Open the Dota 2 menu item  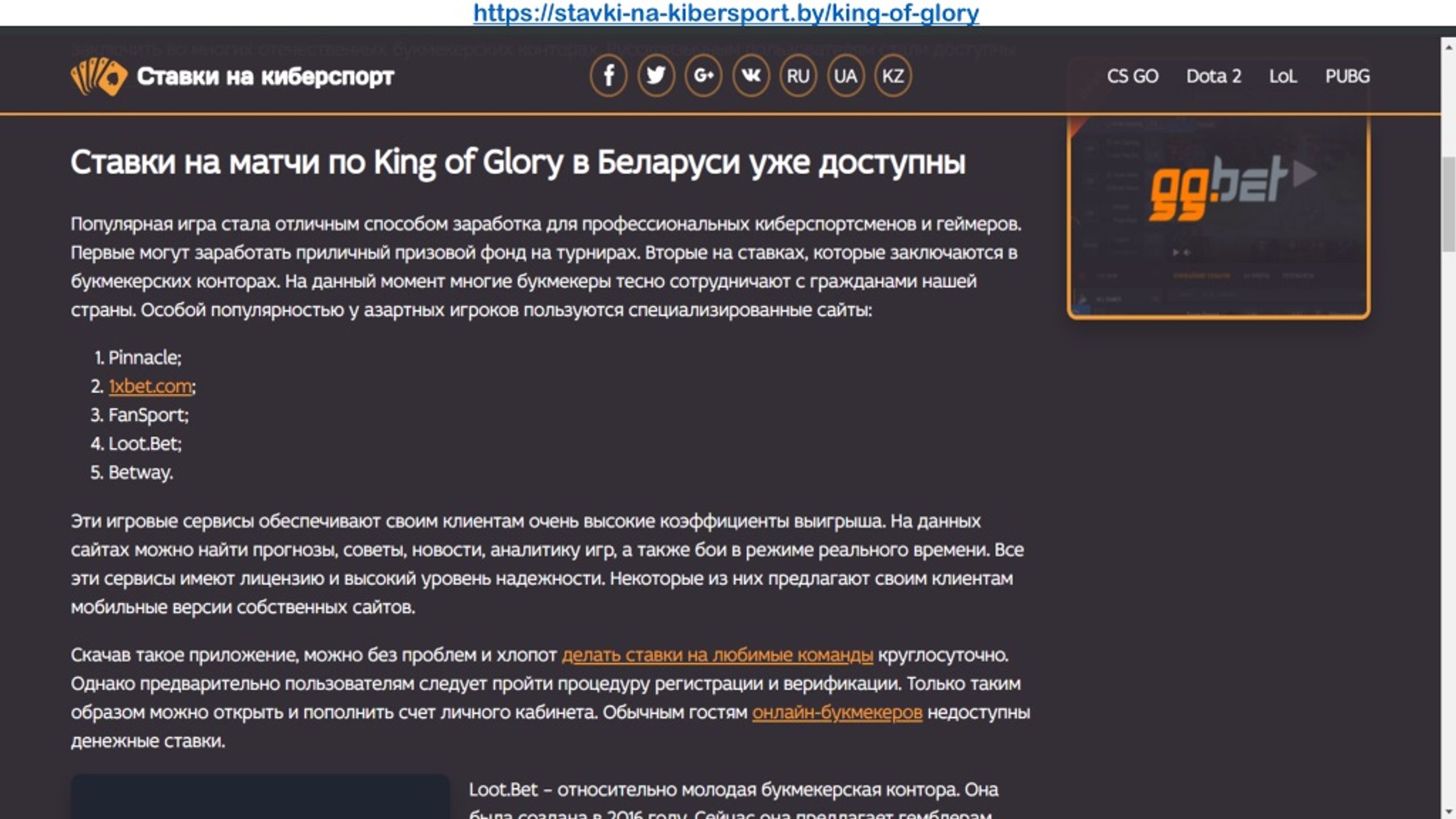click(x=1214, y=76)
